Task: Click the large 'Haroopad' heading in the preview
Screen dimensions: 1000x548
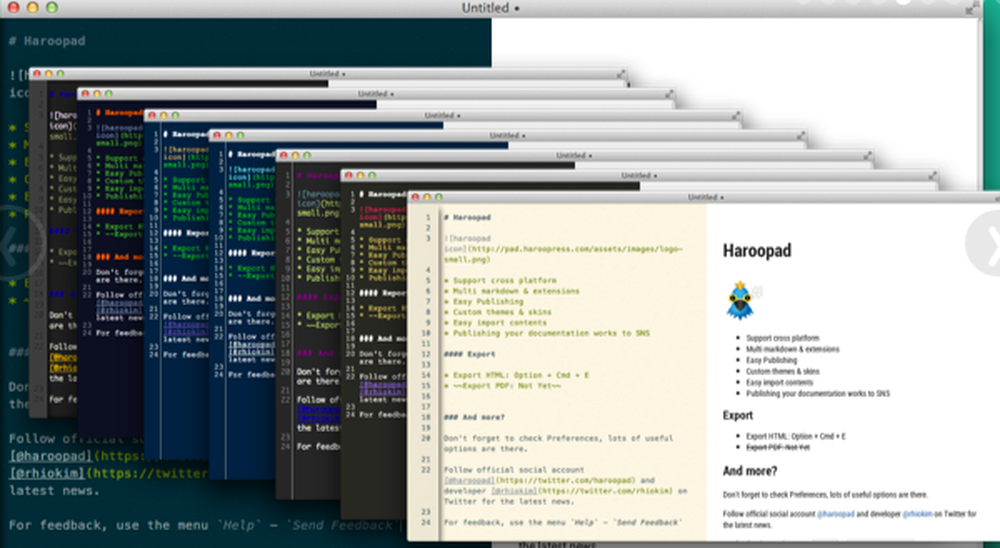Action: [x=757, y=251]
